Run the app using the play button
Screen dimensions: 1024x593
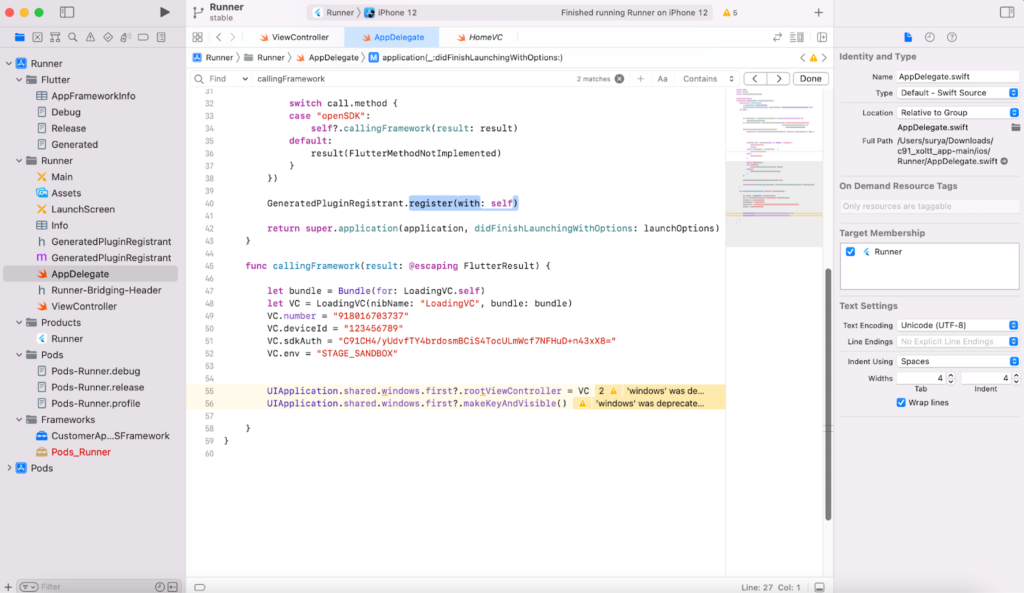pyautogui.click(x=165, y=12)
